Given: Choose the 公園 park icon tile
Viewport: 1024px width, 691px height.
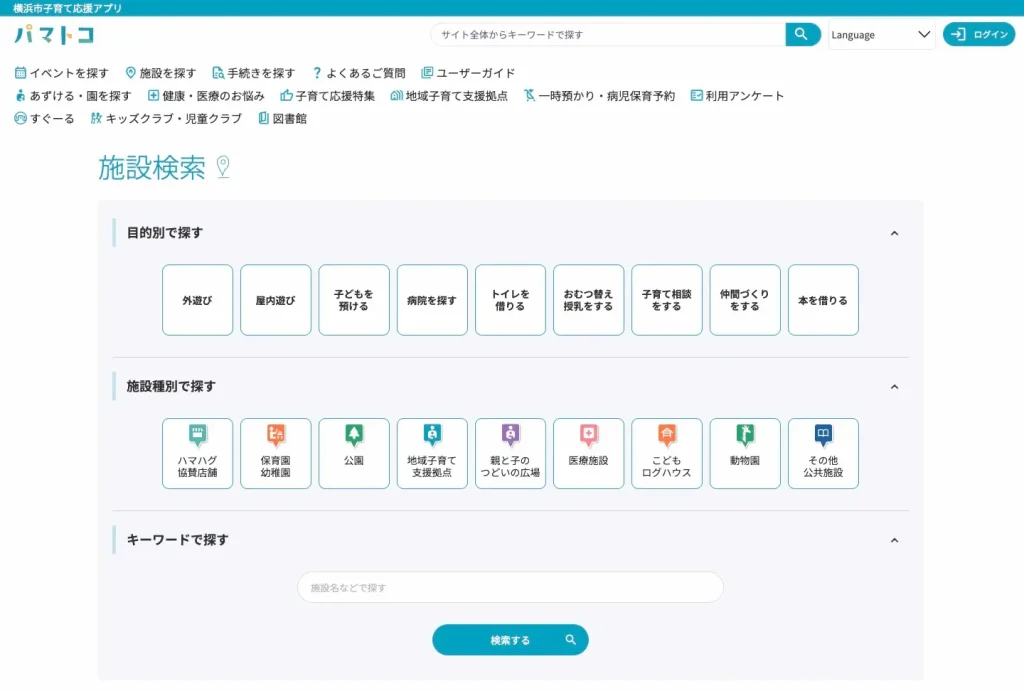Looking at the screenshot, I should tap(353, 453).
